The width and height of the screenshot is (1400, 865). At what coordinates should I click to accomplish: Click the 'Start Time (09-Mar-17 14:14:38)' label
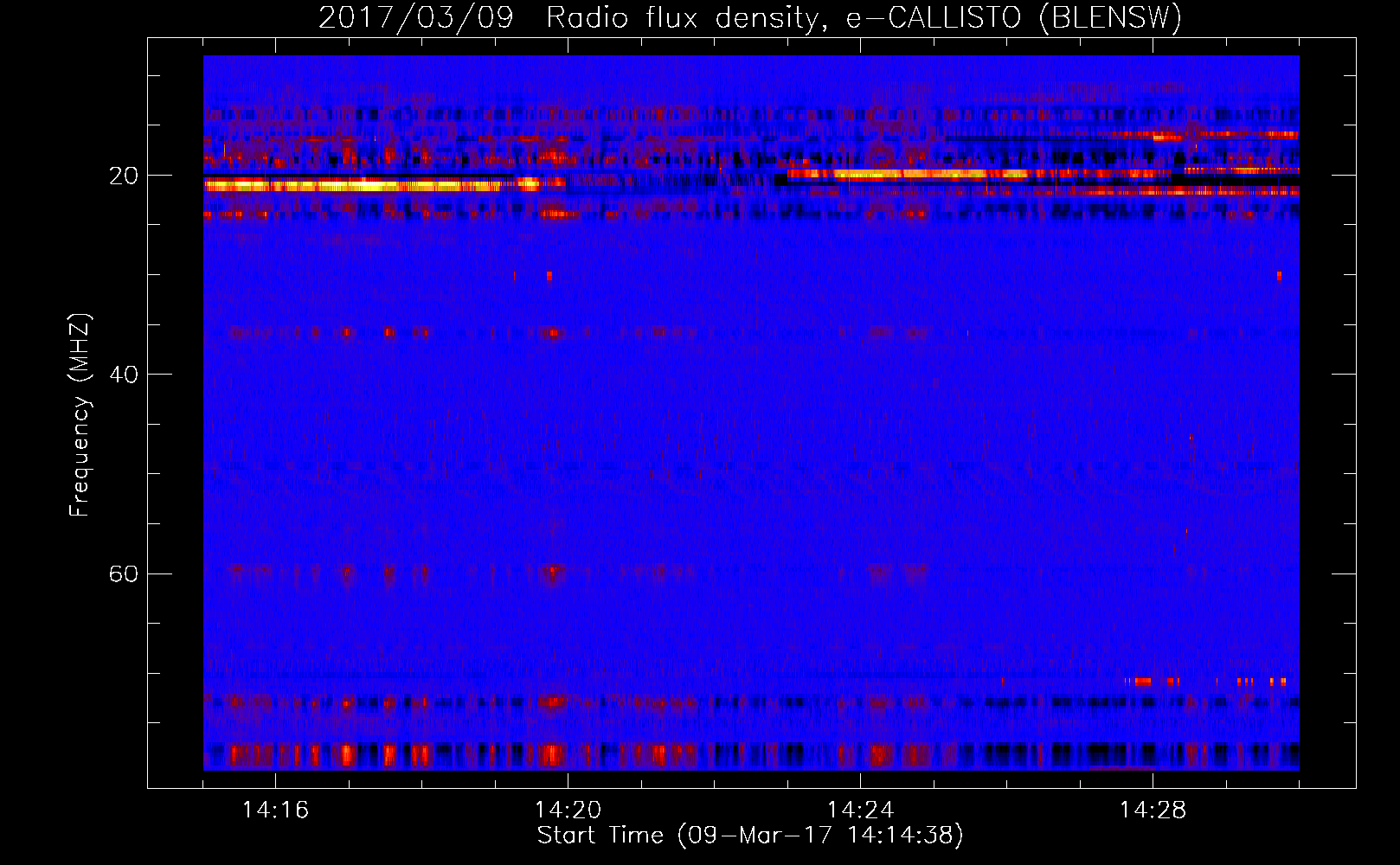coord(750,836)
